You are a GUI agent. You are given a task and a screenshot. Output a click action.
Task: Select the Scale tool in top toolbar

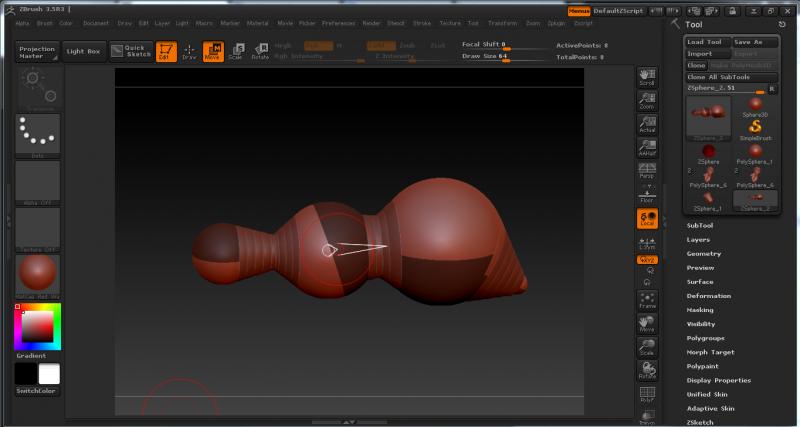click(x=236, y=51)
